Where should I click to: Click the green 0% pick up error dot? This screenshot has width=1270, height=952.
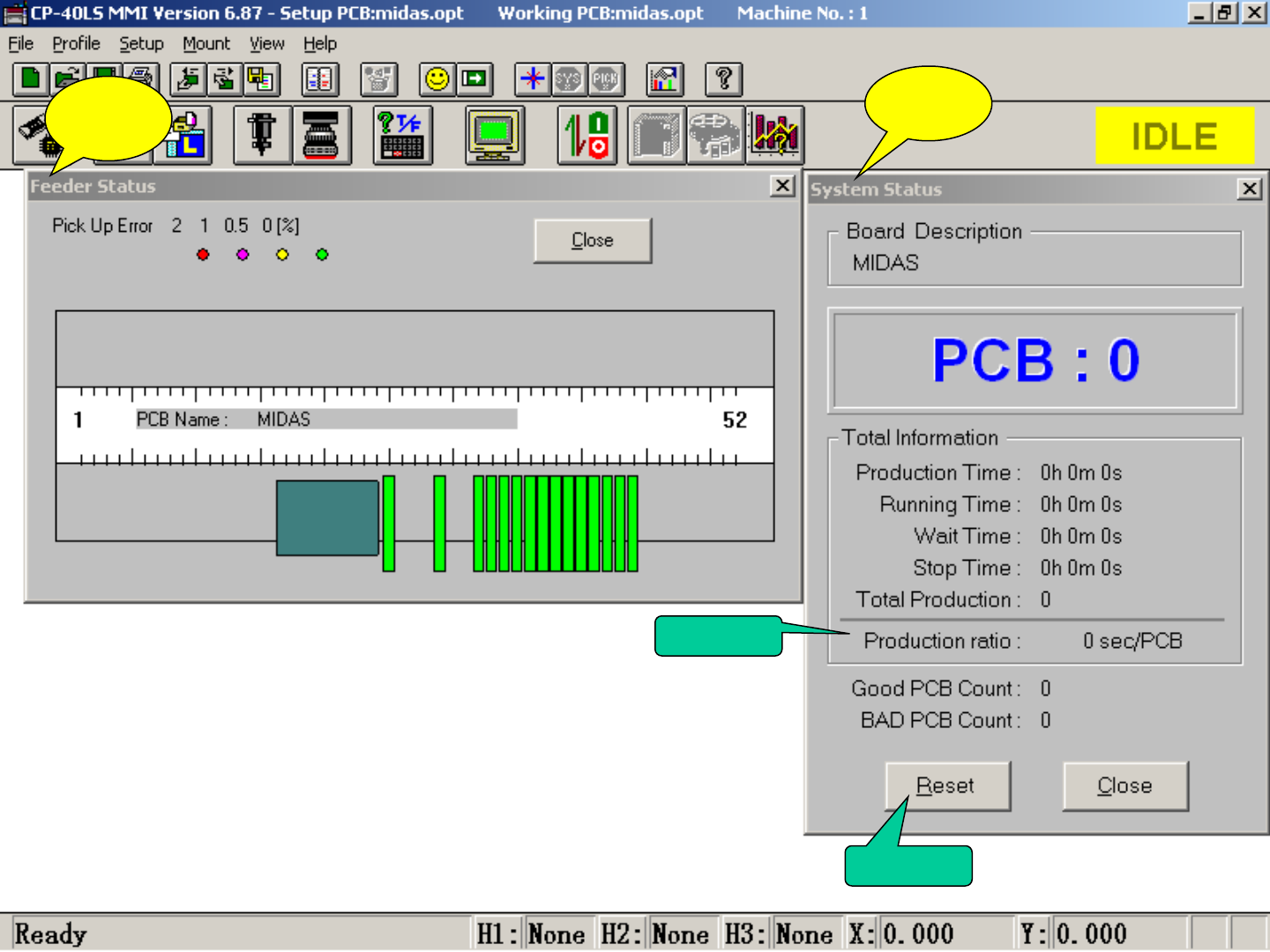point(322,255)
